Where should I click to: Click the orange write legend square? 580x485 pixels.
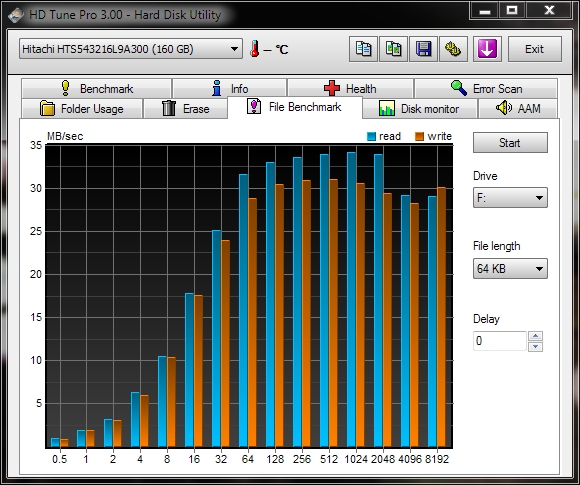[419, 137]
